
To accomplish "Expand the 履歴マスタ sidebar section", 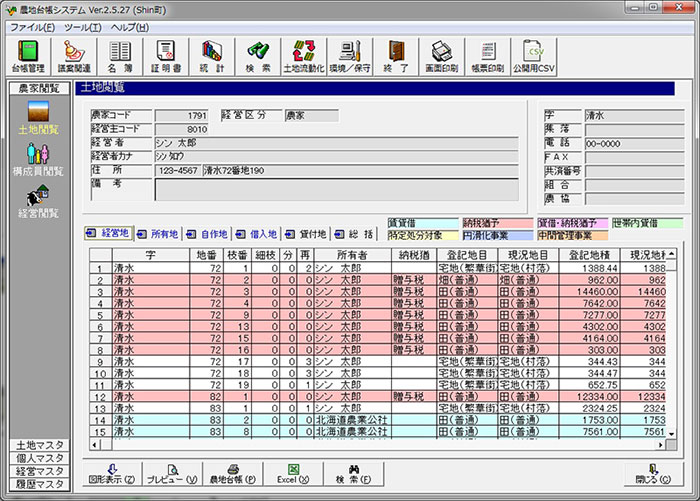I will 39,484.
